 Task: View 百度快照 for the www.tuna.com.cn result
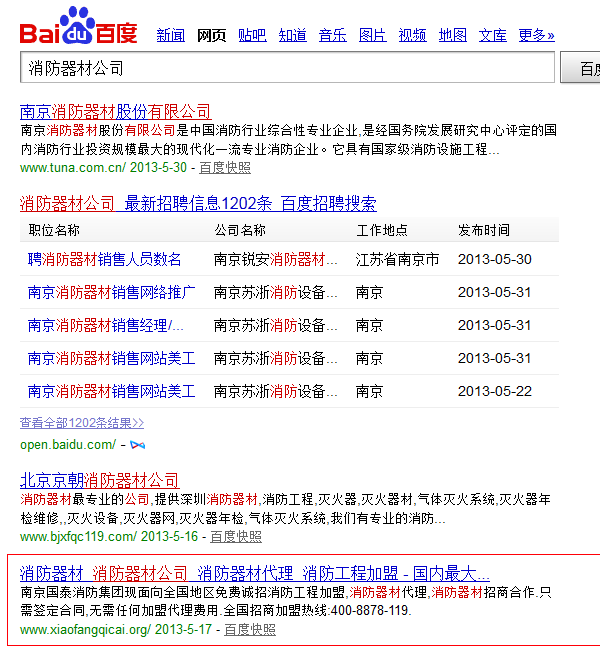pos(225,167)
